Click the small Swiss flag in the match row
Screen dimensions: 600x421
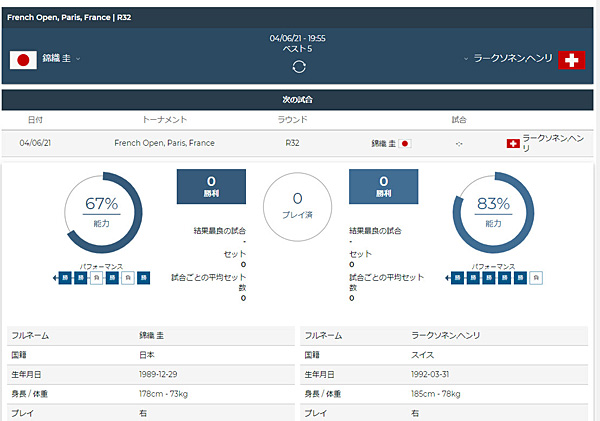point(513,144)
